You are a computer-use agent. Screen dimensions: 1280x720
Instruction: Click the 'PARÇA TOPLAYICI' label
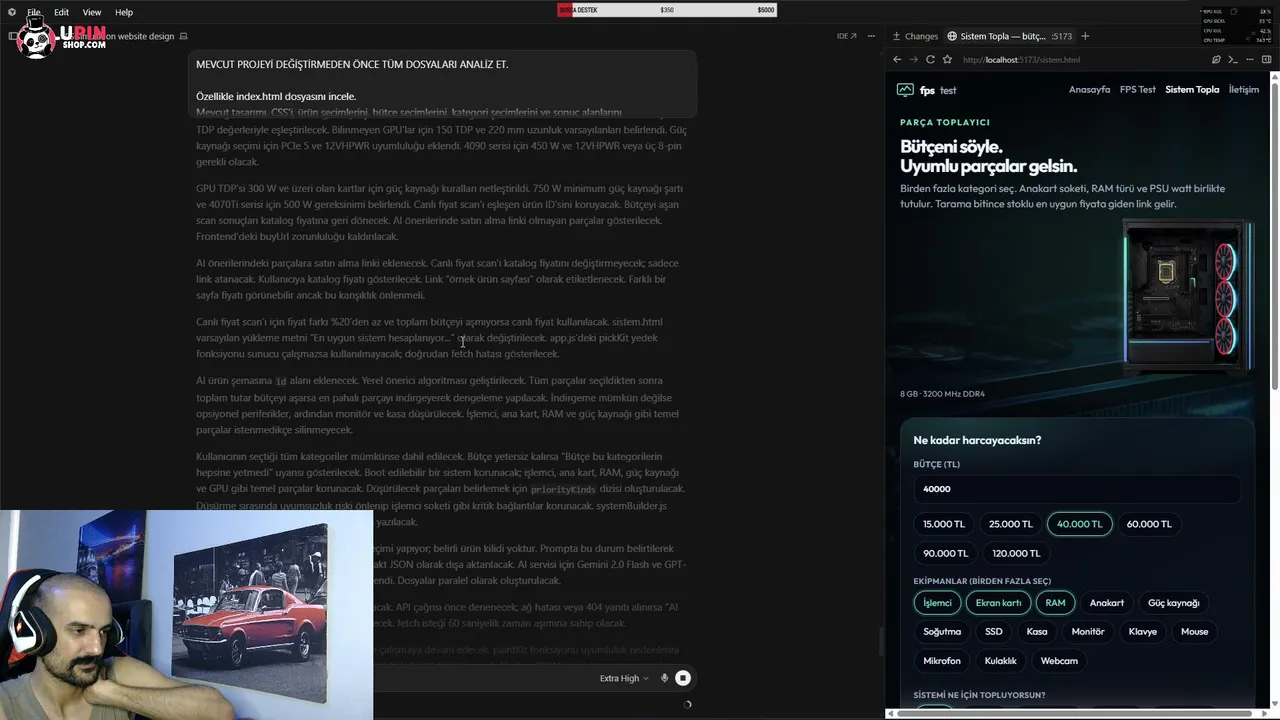pos(945,122)
